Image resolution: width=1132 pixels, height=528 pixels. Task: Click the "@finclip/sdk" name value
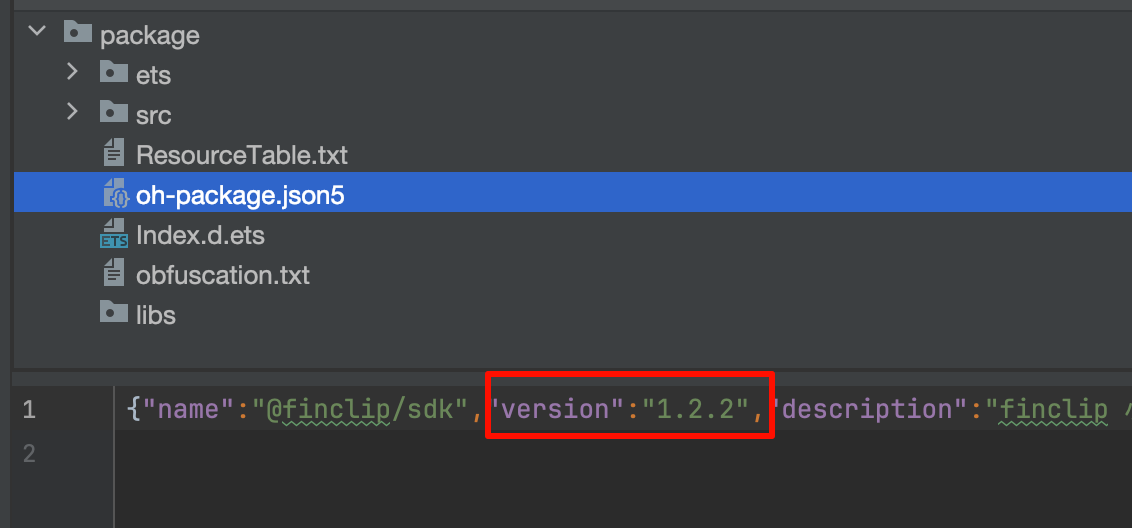coord(361,409)
